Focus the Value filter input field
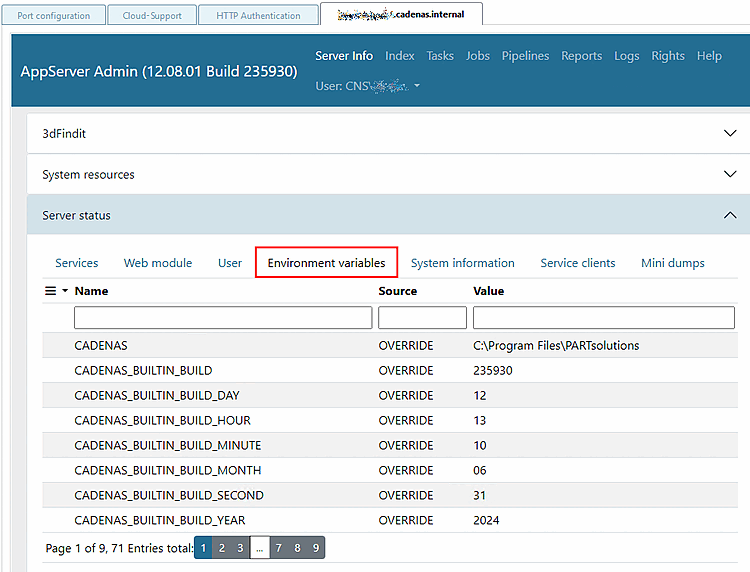 point(604,318)
